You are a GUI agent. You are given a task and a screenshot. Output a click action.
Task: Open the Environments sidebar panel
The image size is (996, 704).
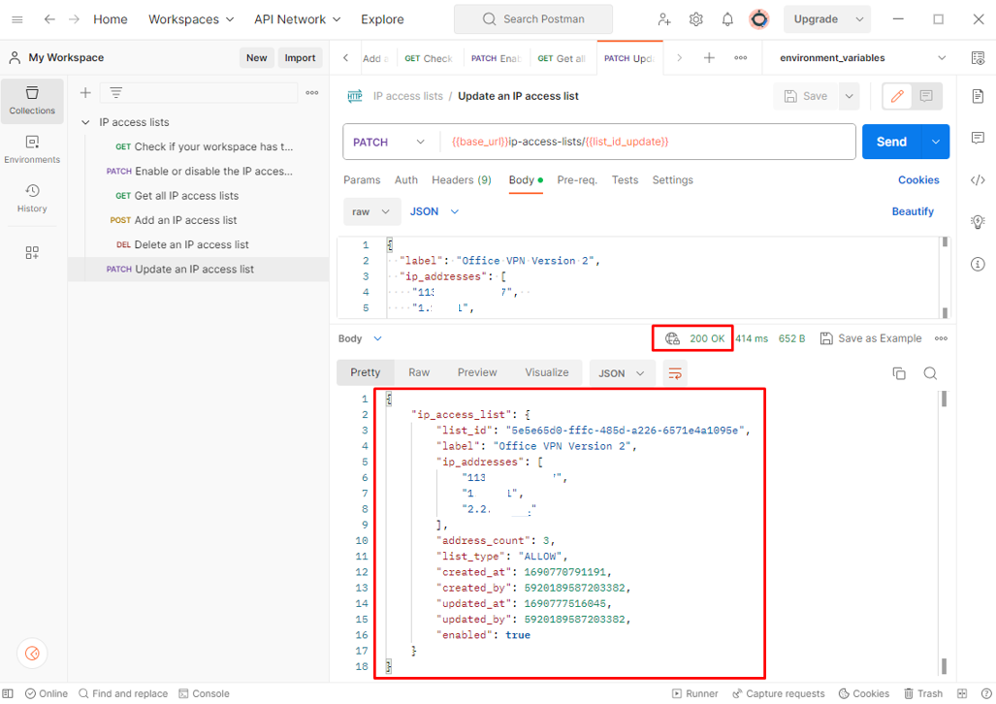pos(32,149)
